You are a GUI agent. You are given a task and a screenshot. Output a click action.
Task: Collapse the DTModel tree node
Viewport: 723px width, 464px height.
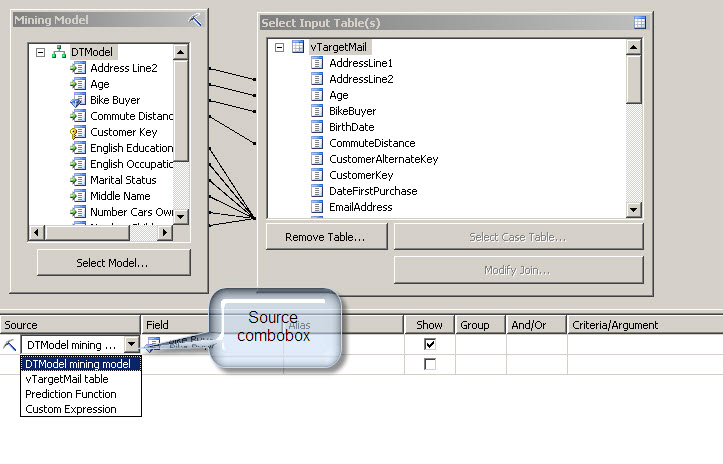[x=41, y=52]
